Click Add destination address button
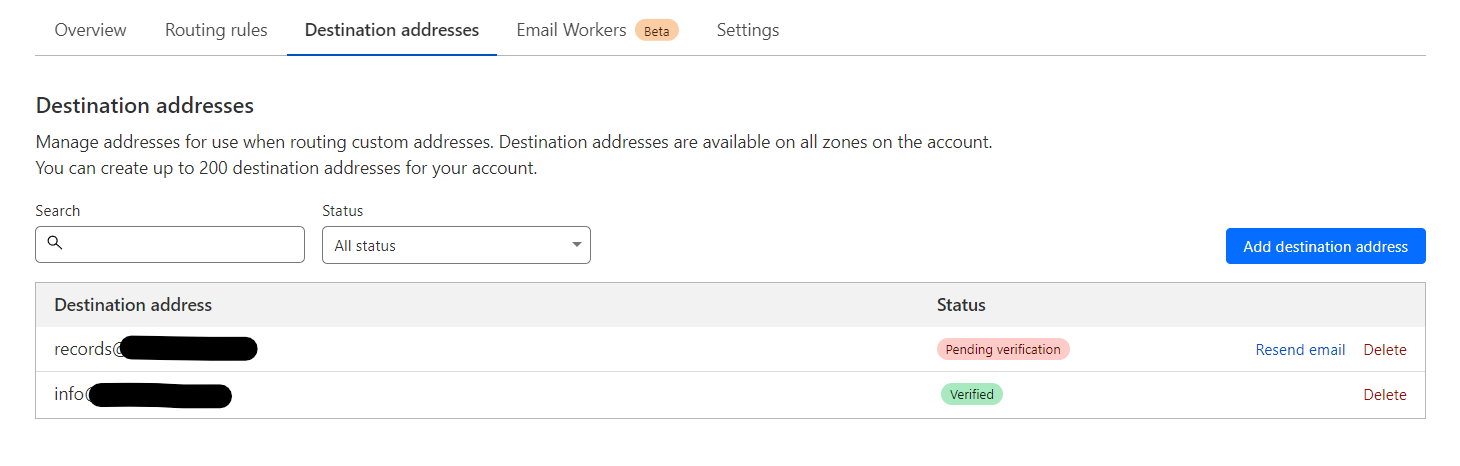 click(x=1325, y=246)
